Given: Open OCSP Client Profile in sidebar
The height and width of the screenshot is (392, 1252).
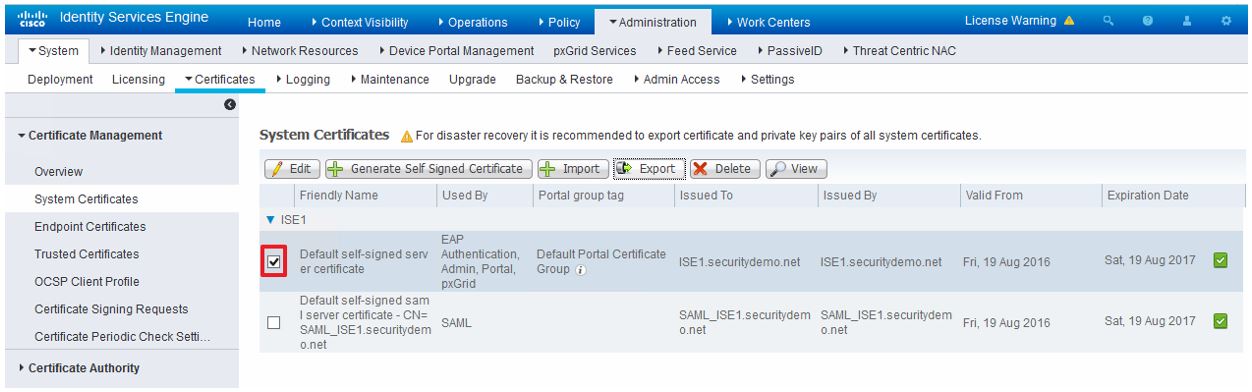Looking at the screenshot, I should click(x=87, y=281).
